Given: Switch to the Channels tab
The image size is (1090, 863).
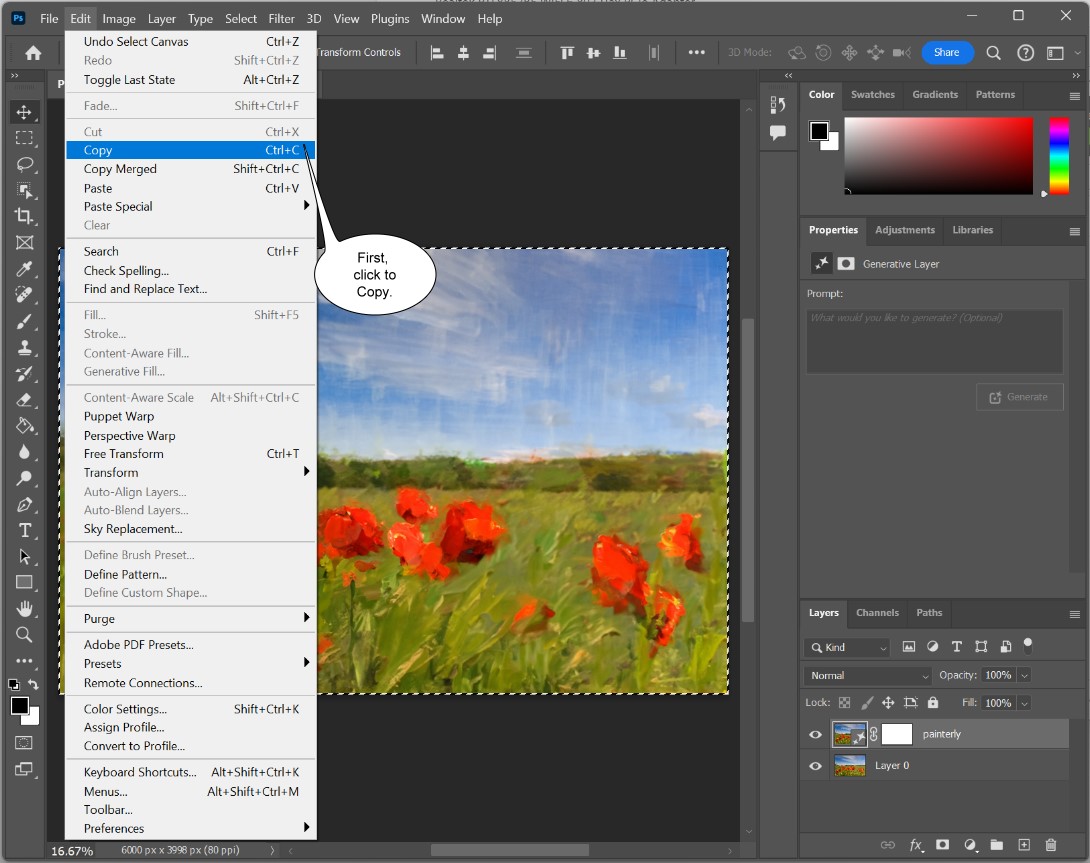Looking at the screenshot, I should coord(877,613).
